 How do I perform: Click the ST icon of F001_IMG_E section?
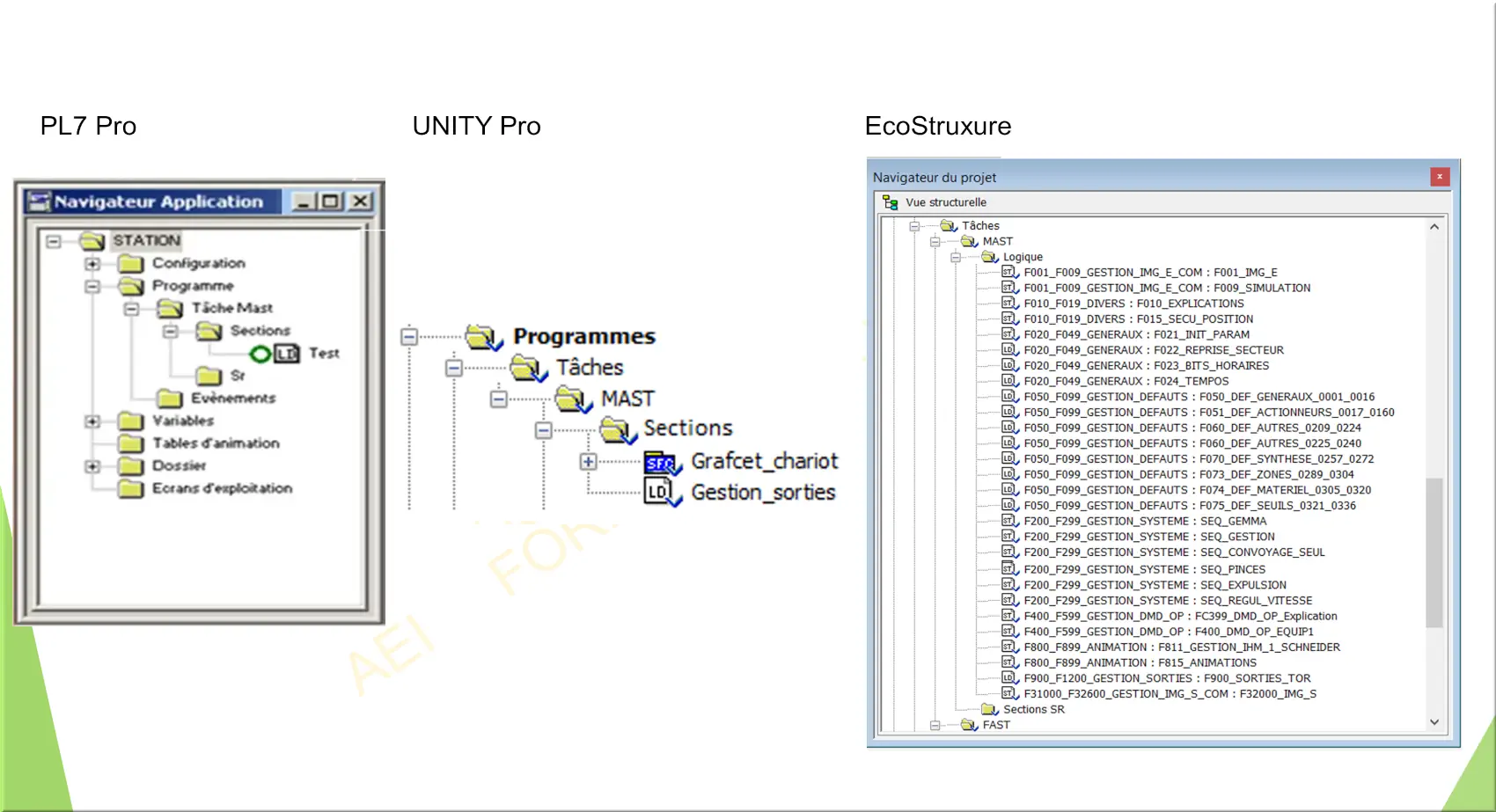(x=1010, y=273)
